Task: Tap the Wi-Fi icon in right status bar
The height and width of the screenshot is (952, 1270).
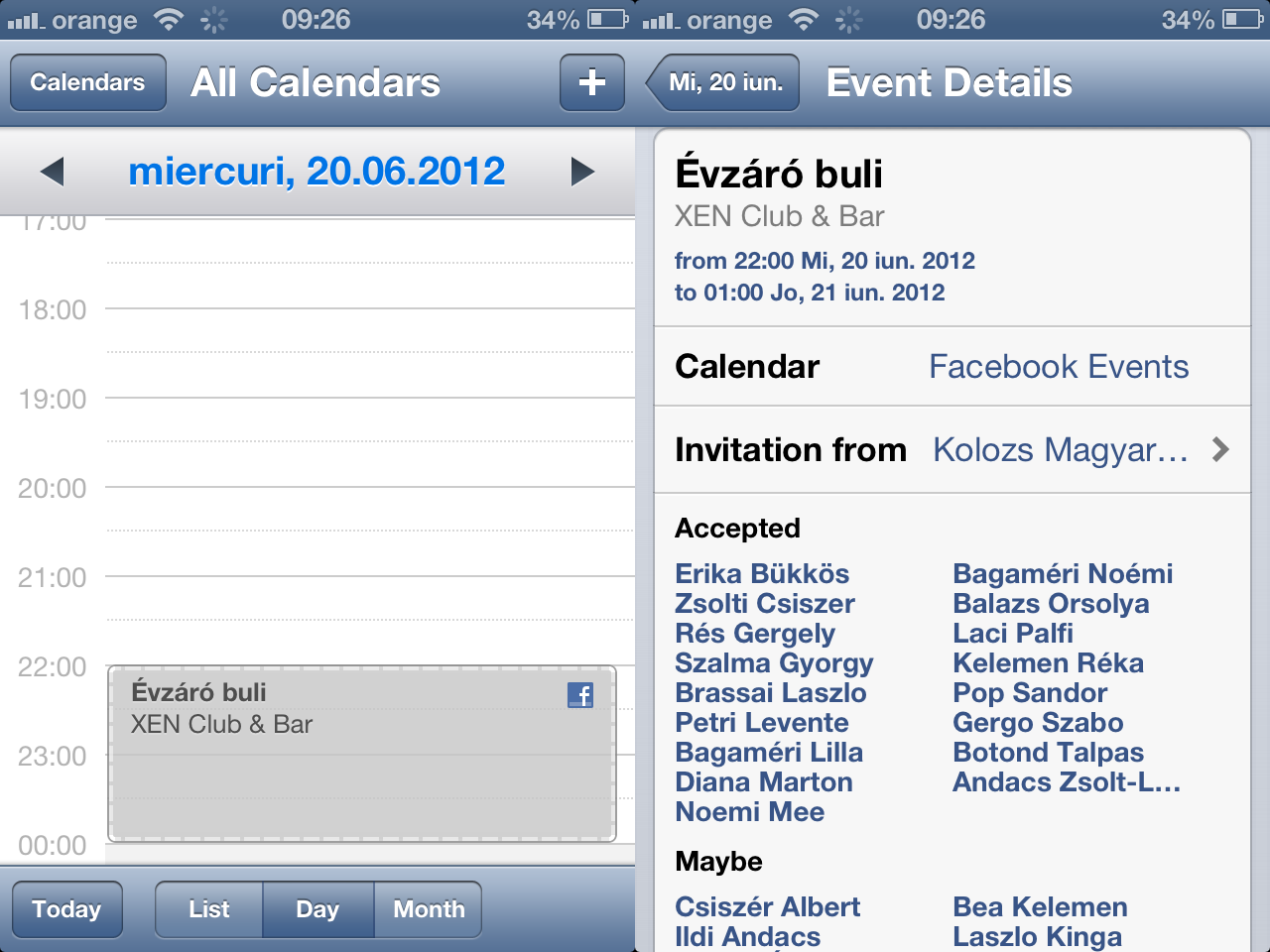Action: 804,19
